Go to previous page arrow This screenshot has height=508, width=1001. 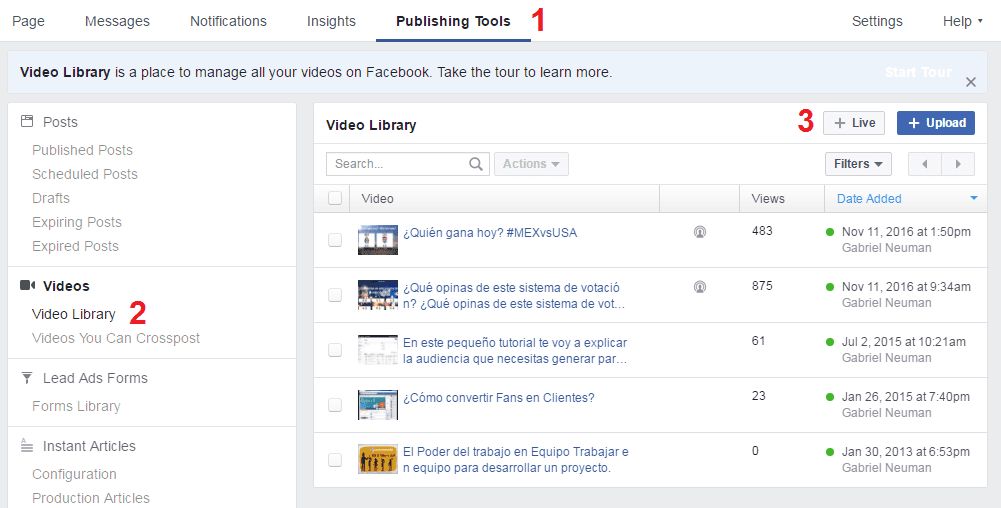[924, 164]
